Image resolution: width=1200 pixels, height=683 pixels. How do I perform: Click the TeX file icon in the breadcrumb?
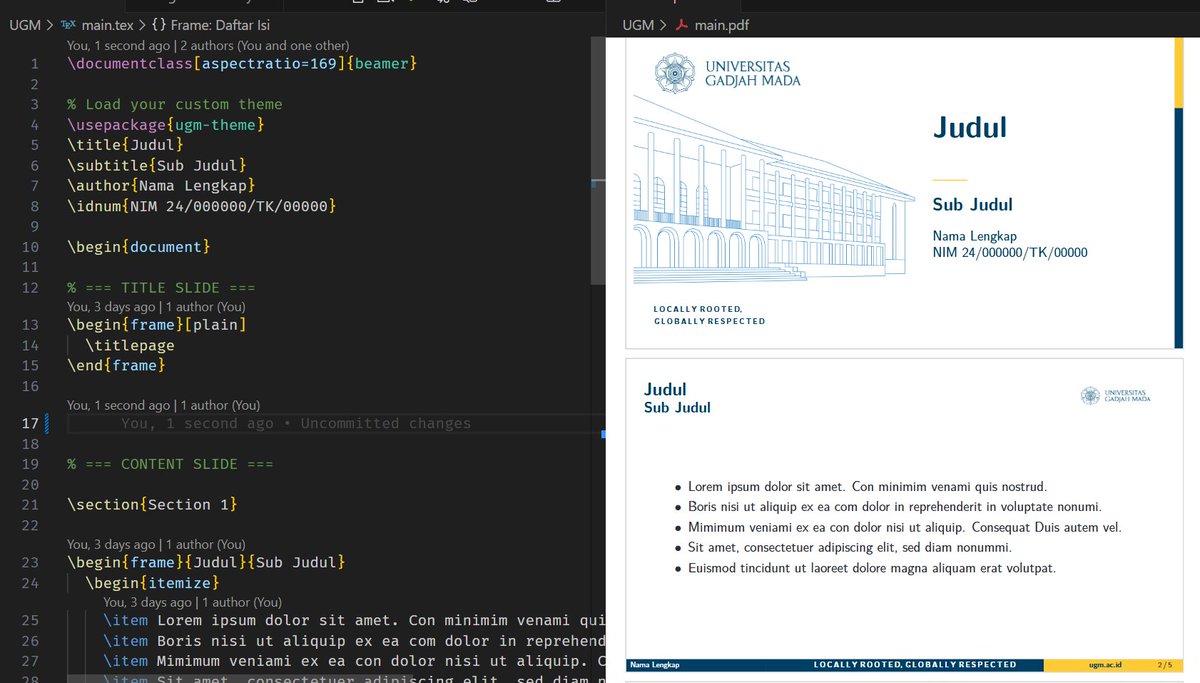click(x=68, y=25)
